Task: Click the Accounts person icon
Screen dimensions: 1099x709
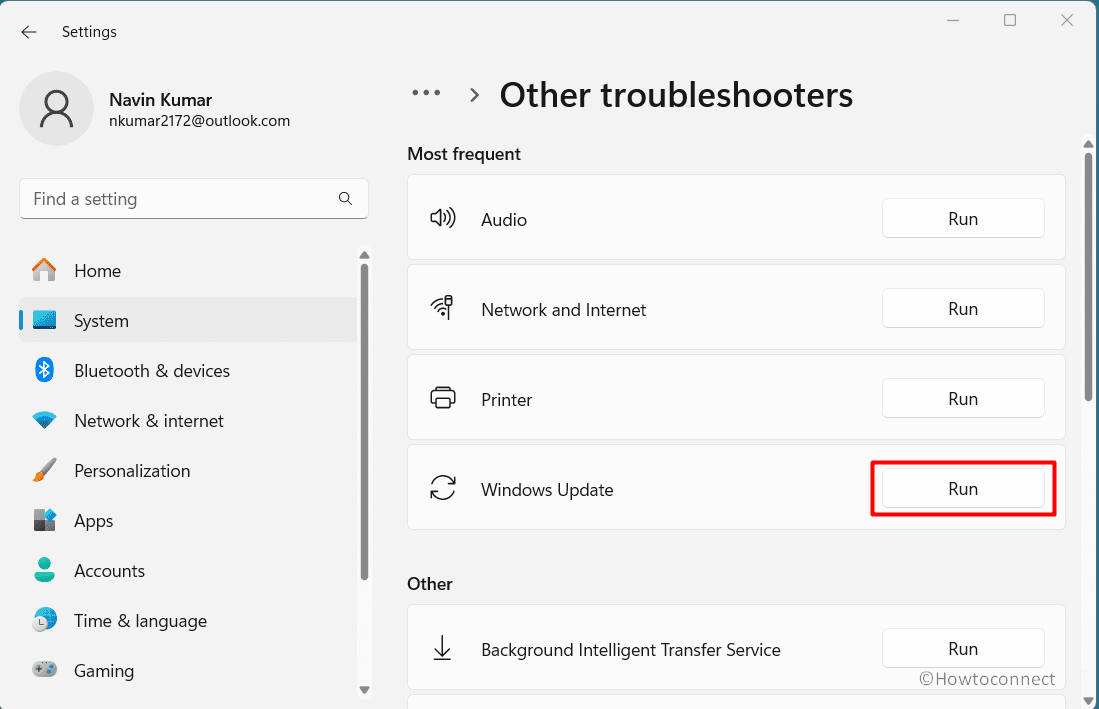Action: [x=44, y=570]
